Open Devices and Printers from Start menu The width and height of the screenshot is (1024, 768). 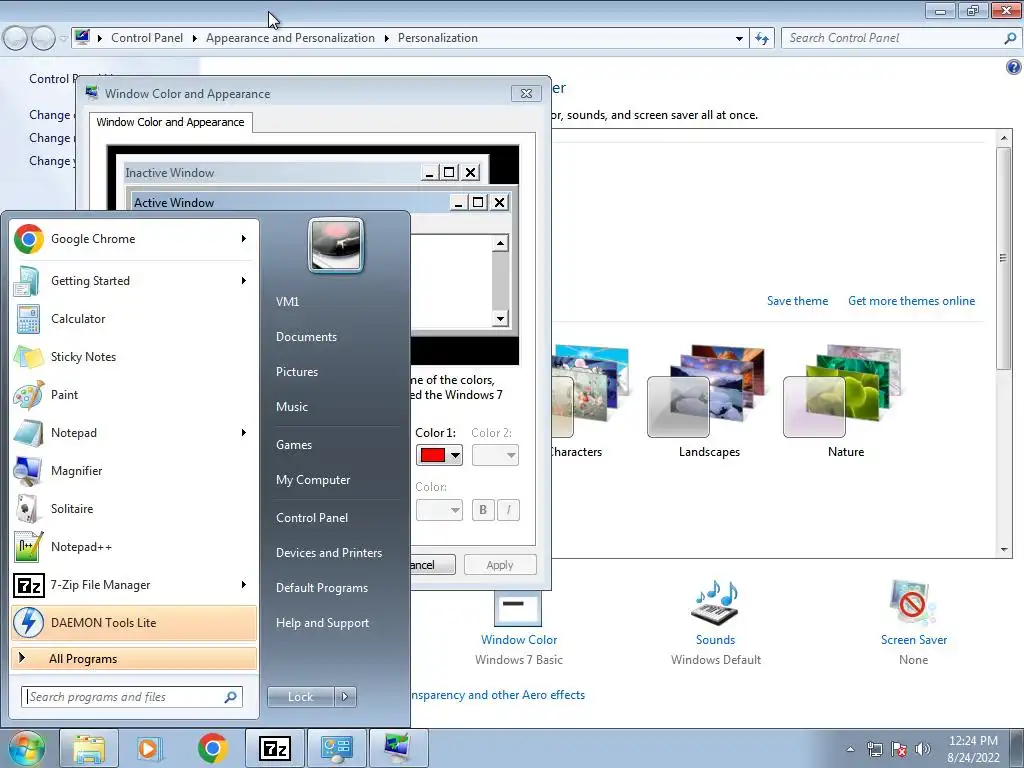[x=328, y=553]
